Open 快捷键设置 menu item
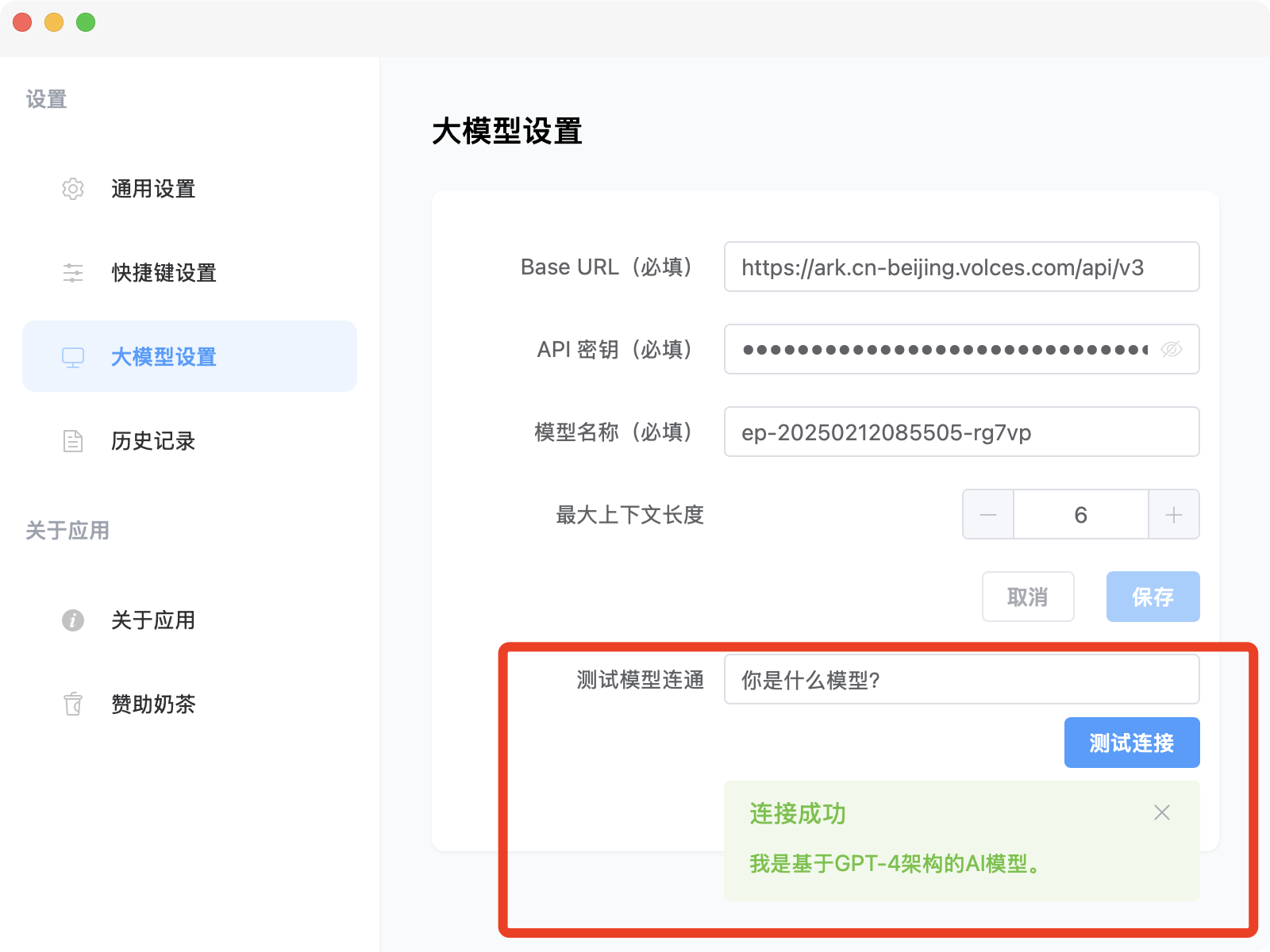1270x952 pixels. (x=190, y=273)
